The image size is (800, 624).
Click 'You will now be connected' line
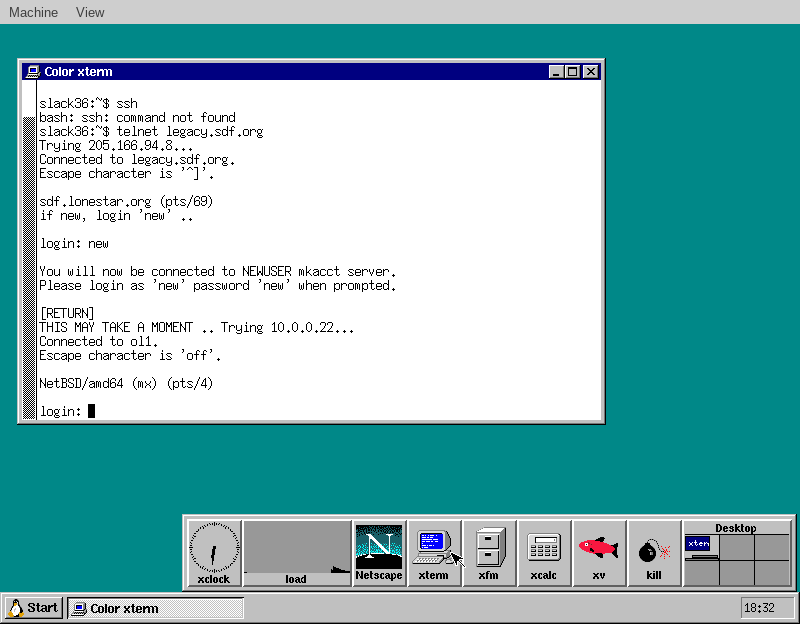(218, 271)
